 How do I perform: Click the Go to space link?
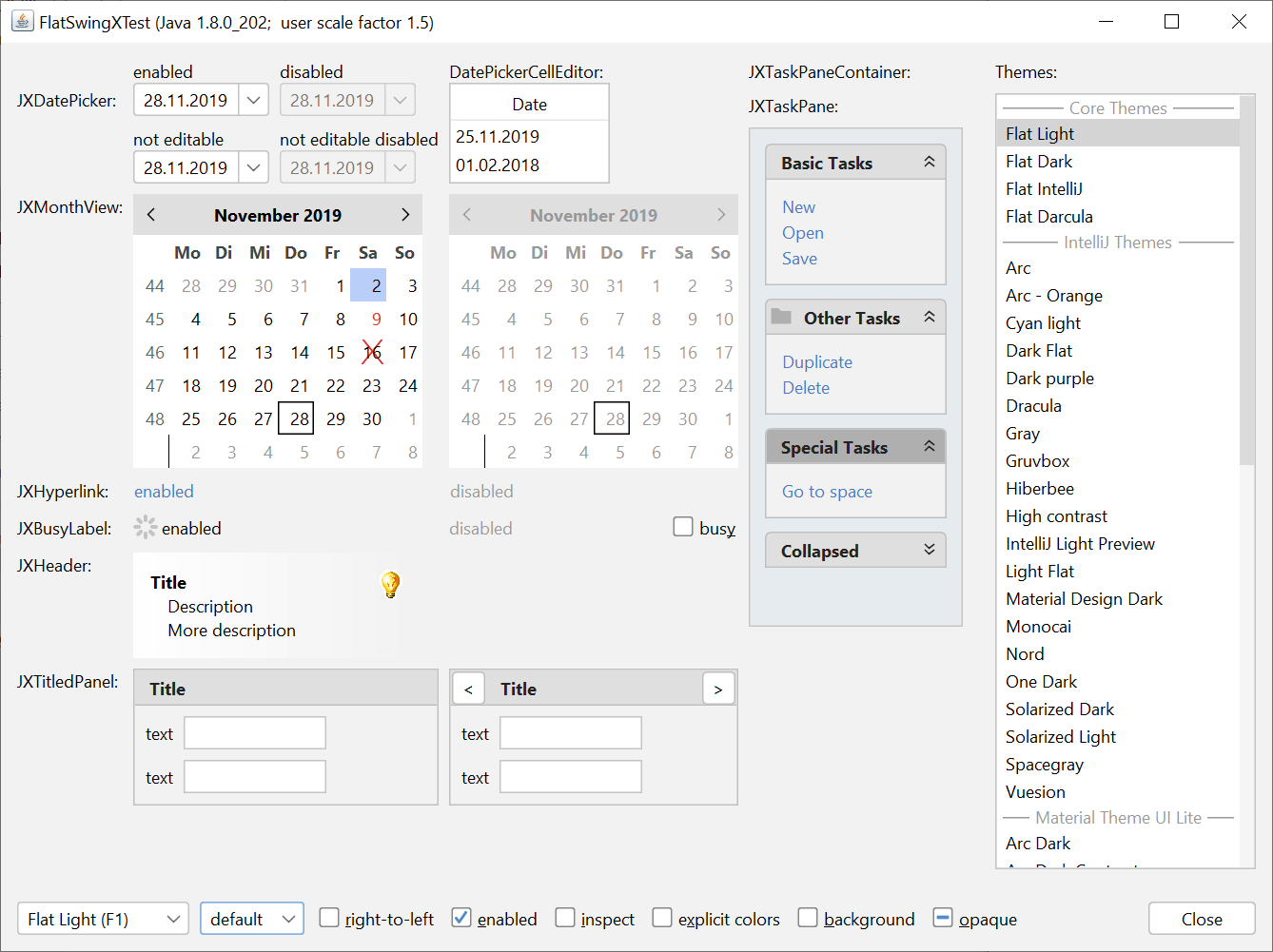click(x=827, y=492)
